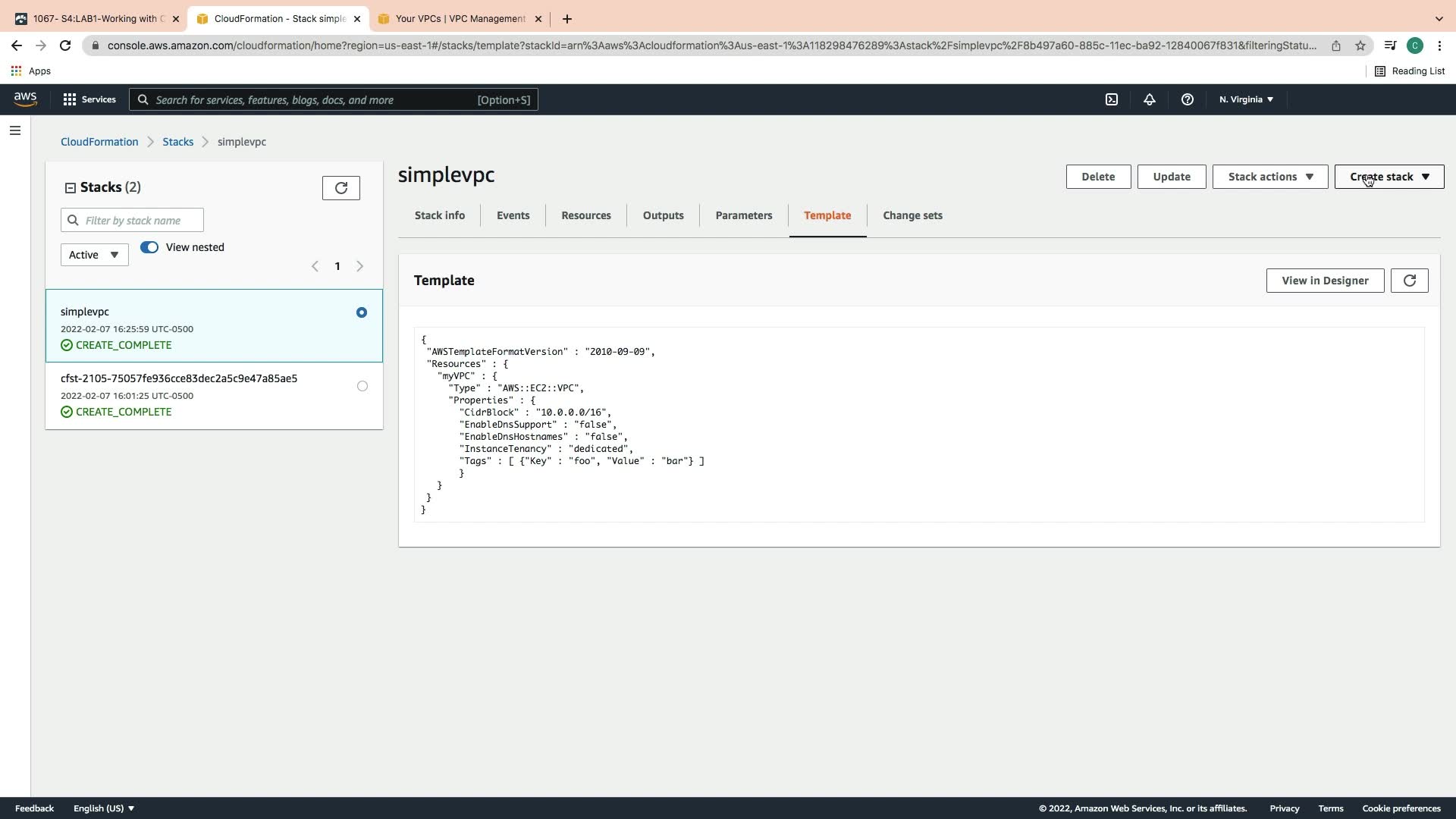This screenshot has width=1456, height=819.
Task: Open the AWS support help icon
Action: (1187, 99)
